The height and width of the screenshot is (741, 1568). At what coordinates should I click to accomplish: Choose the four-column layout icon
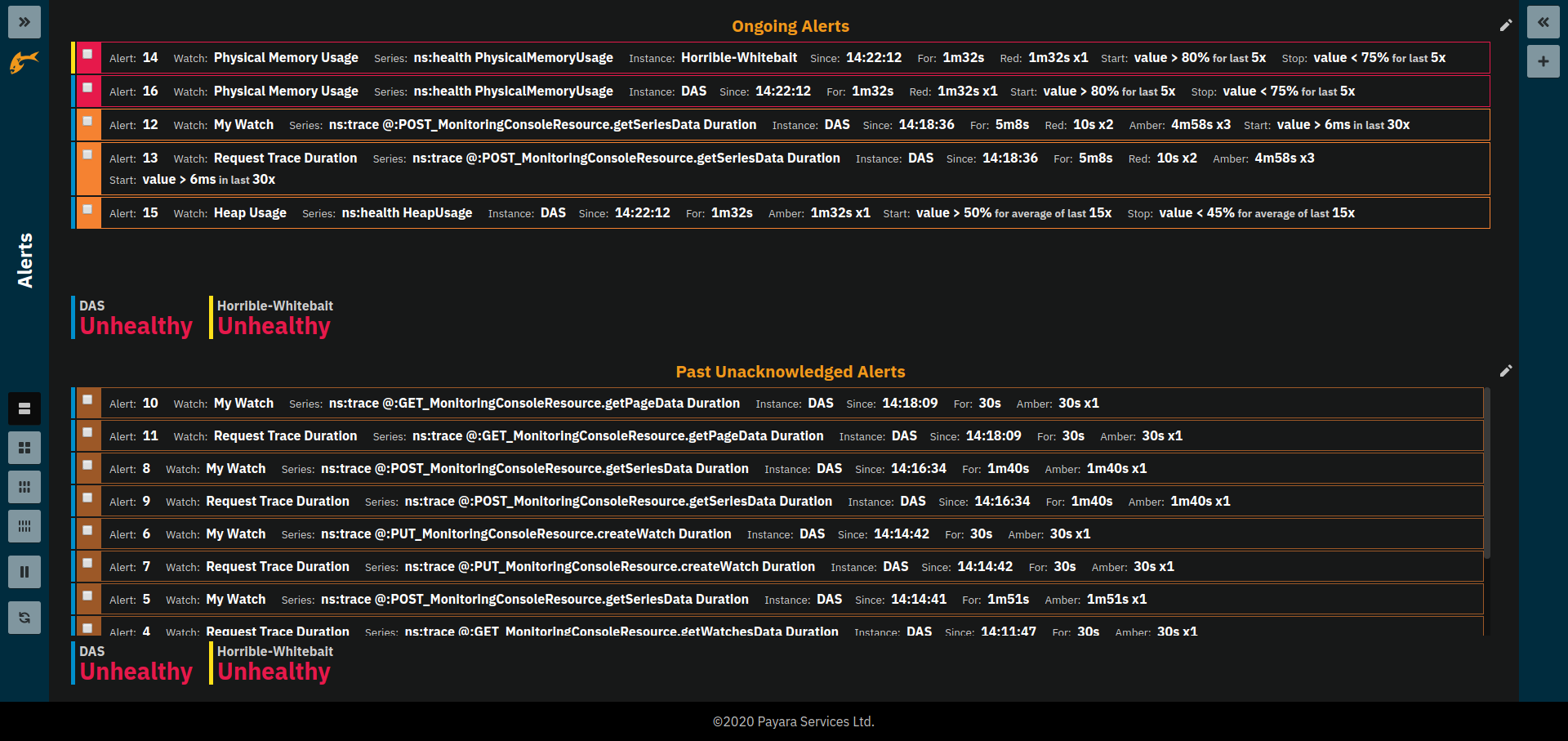coord(24,526)
